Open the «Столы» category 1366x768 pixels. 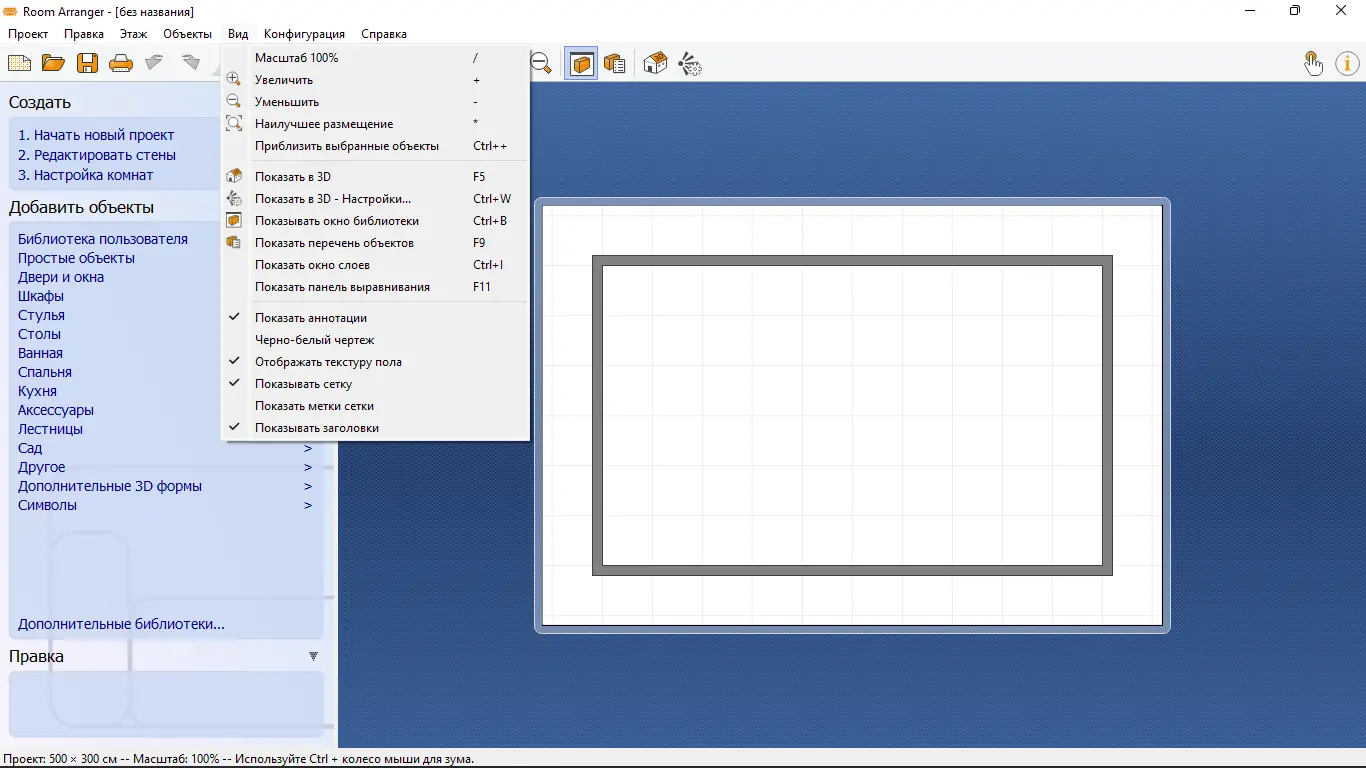tap(39, 334)
